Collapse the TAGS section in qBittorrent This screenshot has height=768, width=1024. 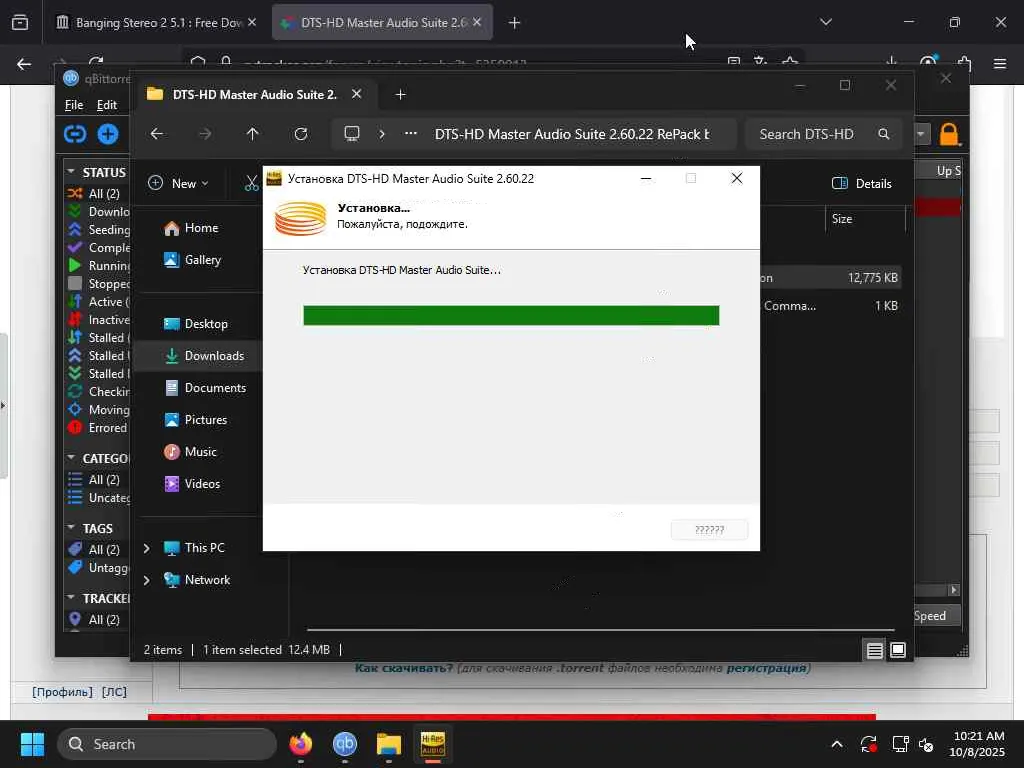point(71,528)
